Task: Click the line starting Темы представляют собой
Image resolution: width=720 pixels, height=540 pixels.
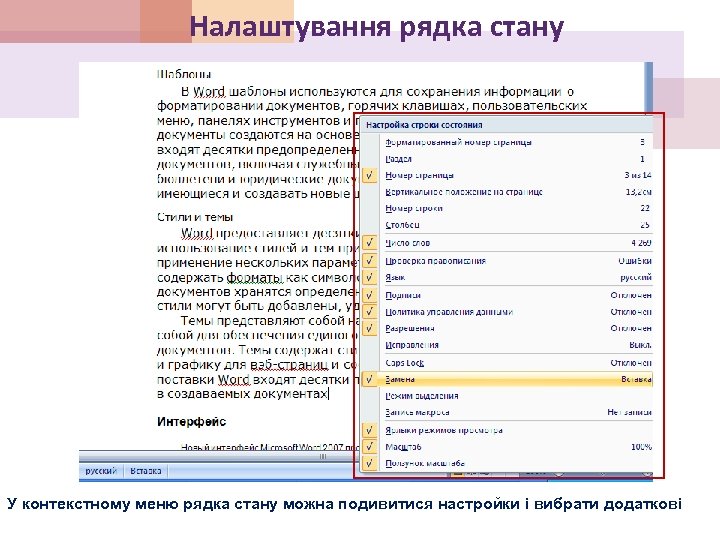Action: point(269,321)
